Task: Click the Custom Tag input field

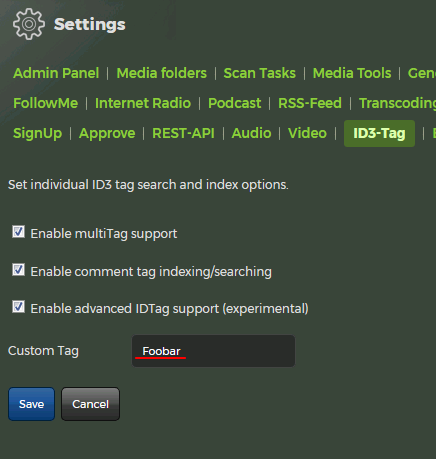Action: tap(213, 351)
